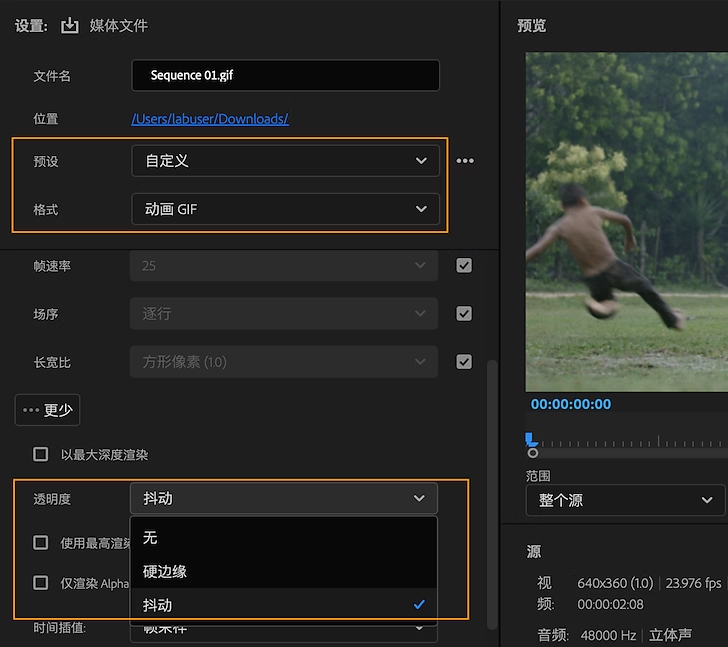Enable 以最大深度渲染 checkbox
728x647 pixels.
[x=41, y=455]
